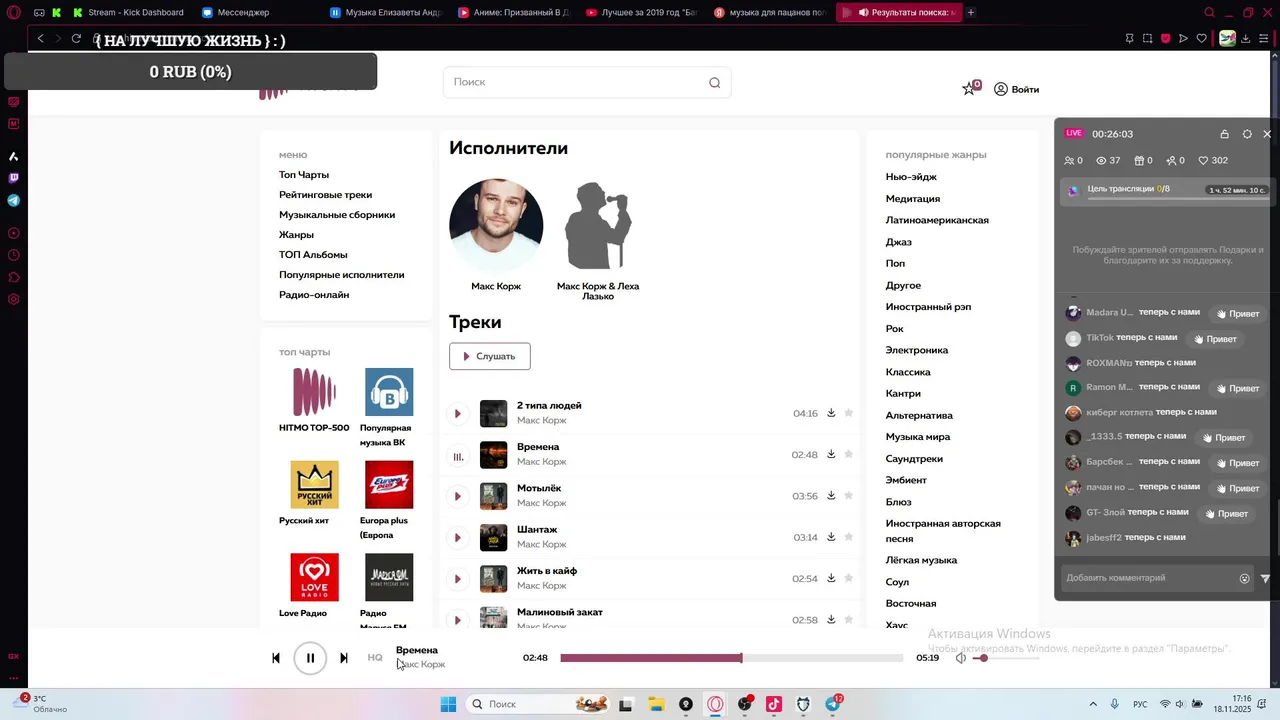Screen dimensions: 1280x720
Task: Play track "Мотылёк"
Action: pyautogui.click(x=457, y=496)
